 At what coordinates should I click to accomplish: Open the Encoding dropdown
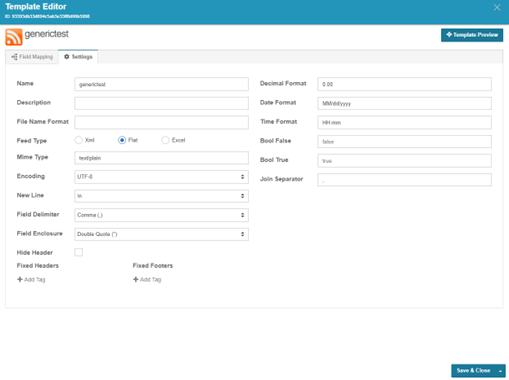(x=161, y=177)
